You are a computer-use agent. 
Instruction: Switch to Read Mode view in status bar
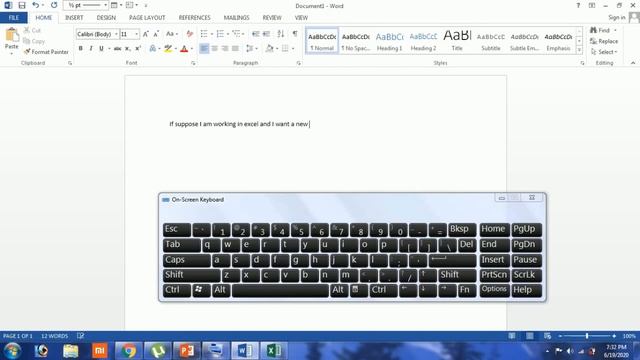click(511, 336)
